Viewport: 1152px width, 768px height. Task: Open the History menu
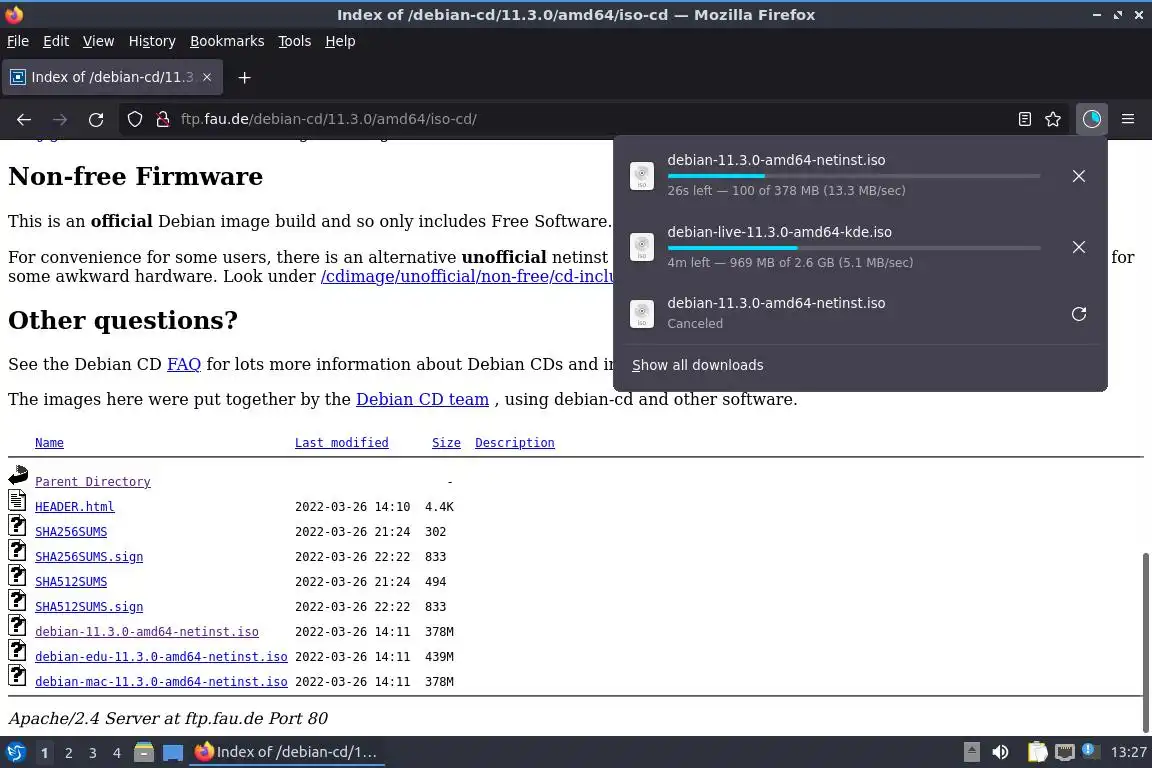click(152, 41)
